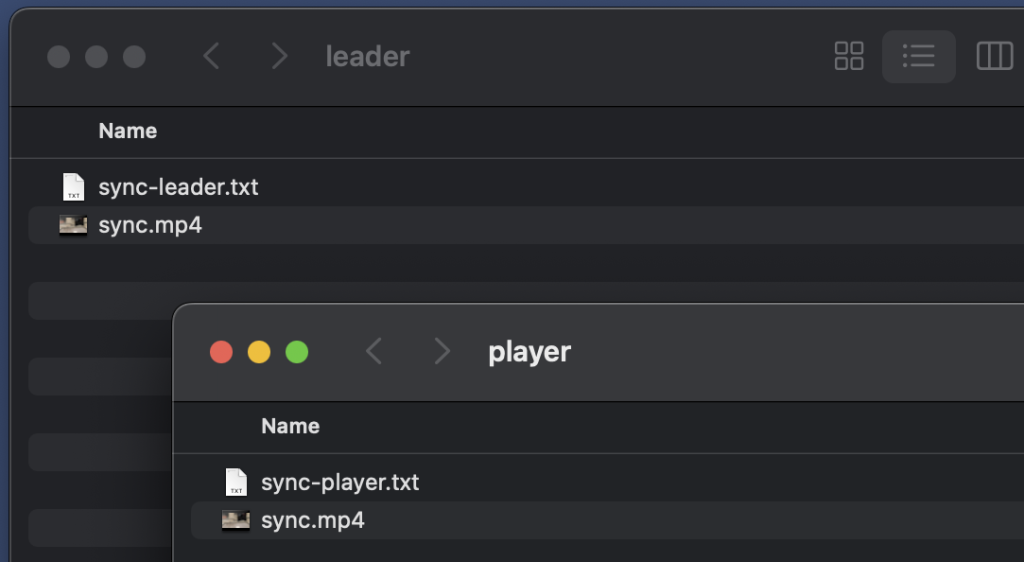Close the player window
Image resolution: width=1024 pixels, height=562 pixels.
pos(221,352)
